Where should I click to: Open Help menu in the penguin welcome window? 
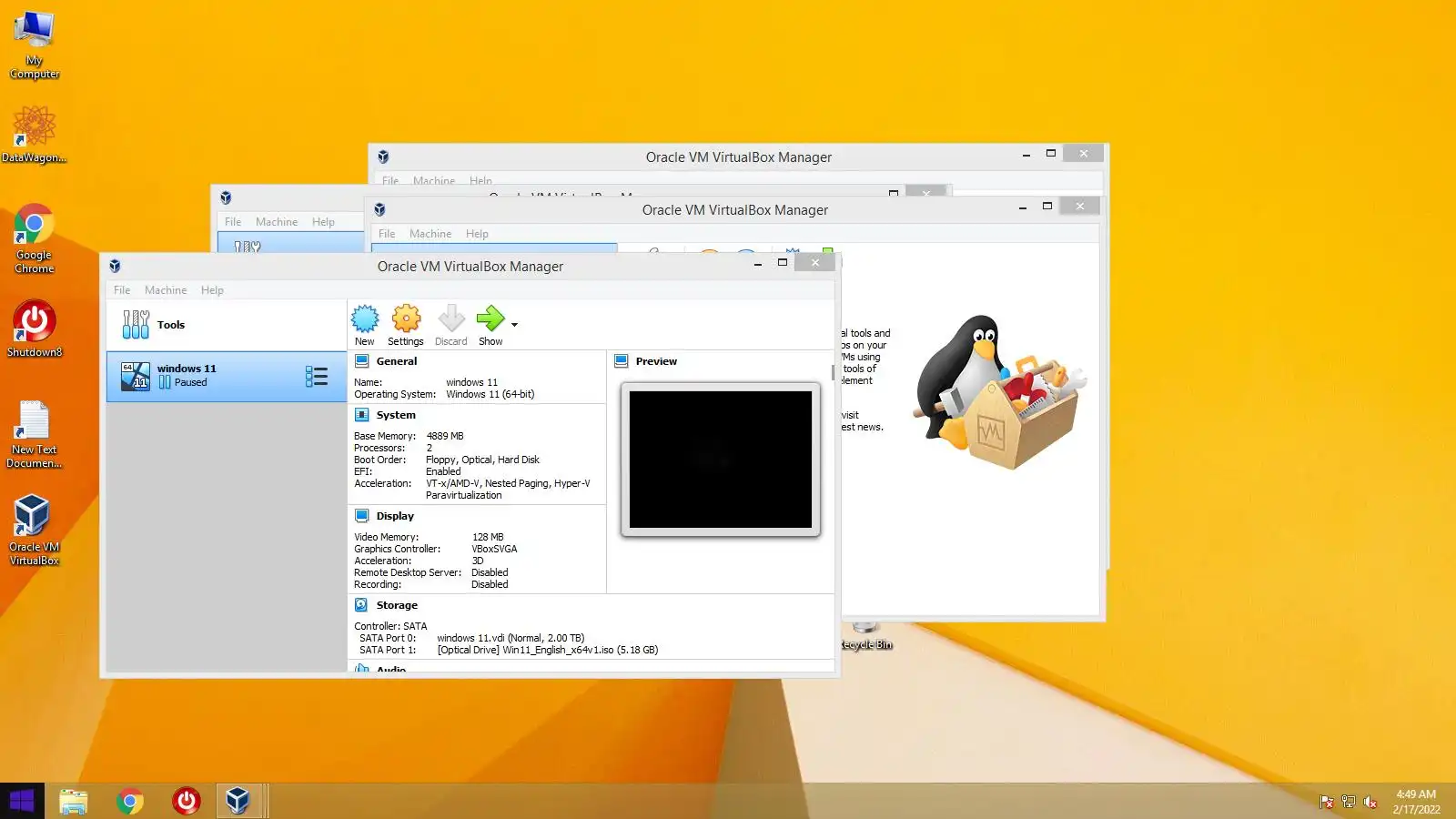point(477,234)
